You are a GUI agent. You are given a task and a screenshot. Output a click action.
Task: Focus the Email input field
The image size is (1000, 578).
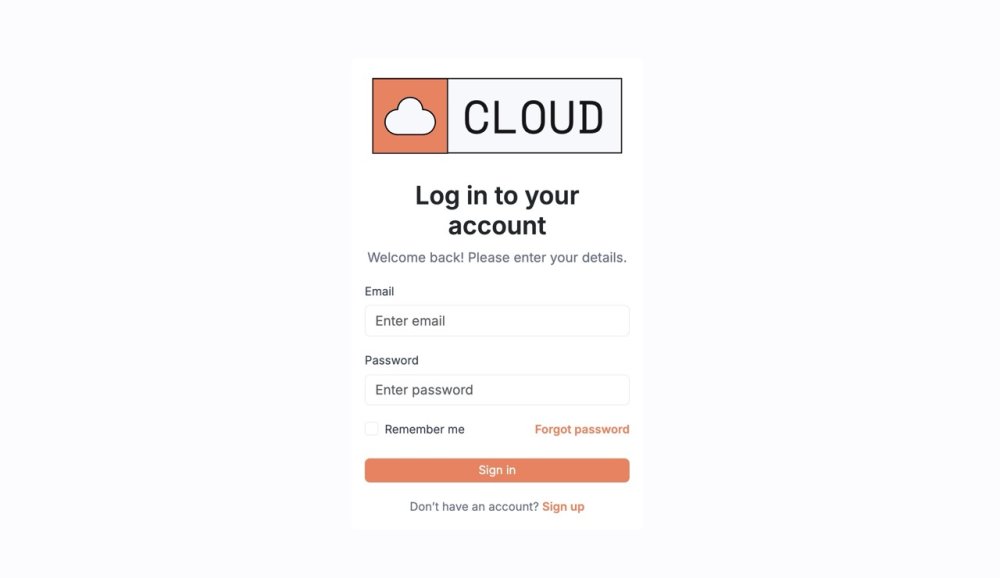(x=497, y=321)
